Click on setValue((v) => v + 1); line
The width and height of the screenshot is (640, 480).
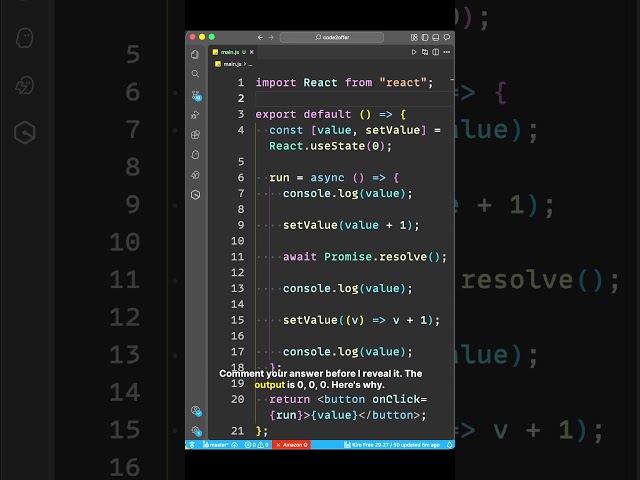pos(362,320)
